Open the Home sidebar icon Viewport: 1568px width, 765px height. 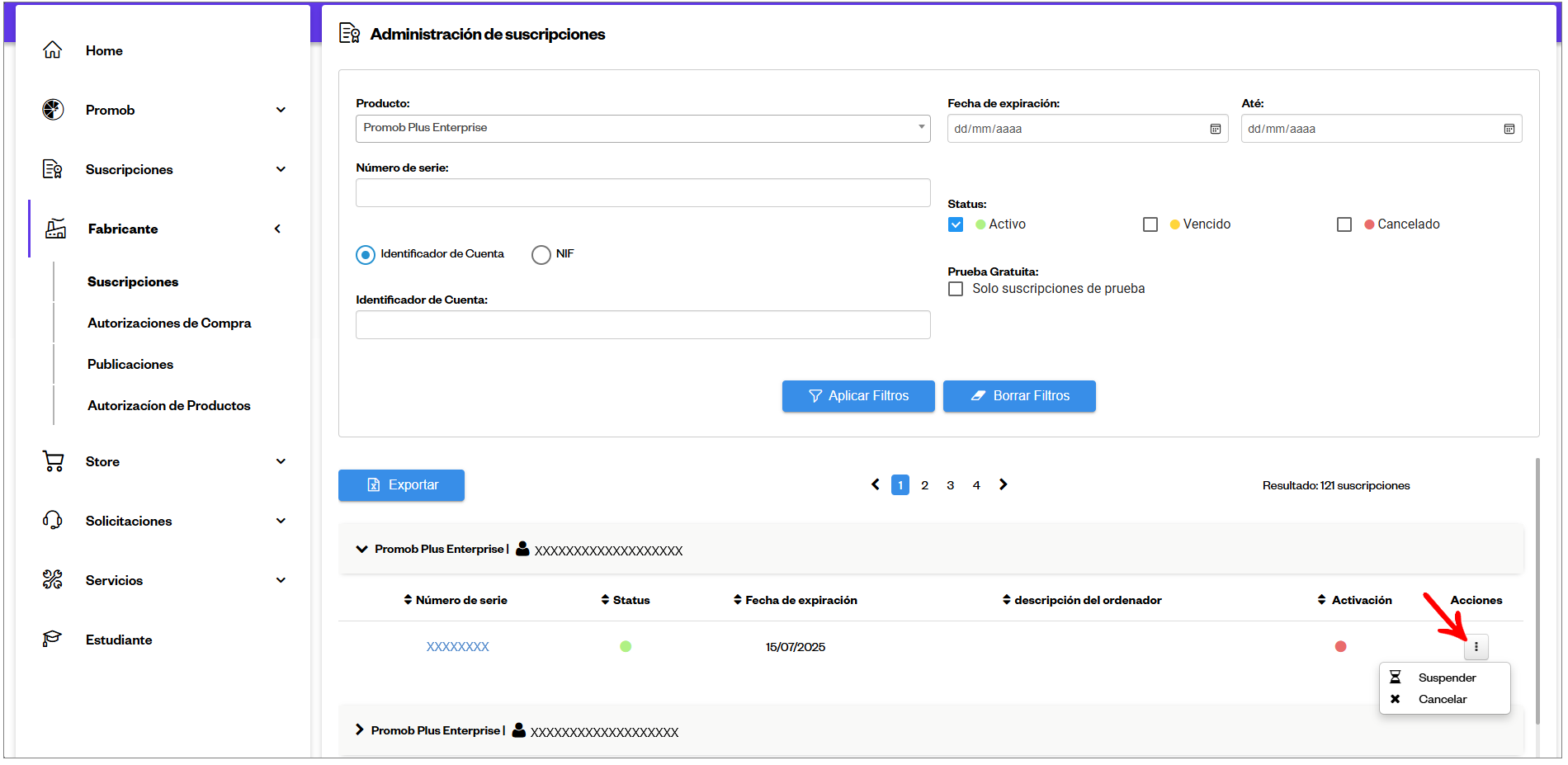(x=53, y=50)
